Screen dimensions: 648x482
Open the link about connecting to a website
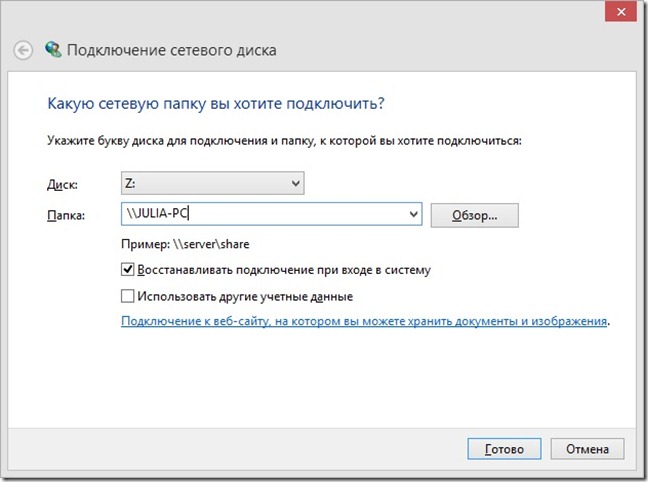(364, 322)
